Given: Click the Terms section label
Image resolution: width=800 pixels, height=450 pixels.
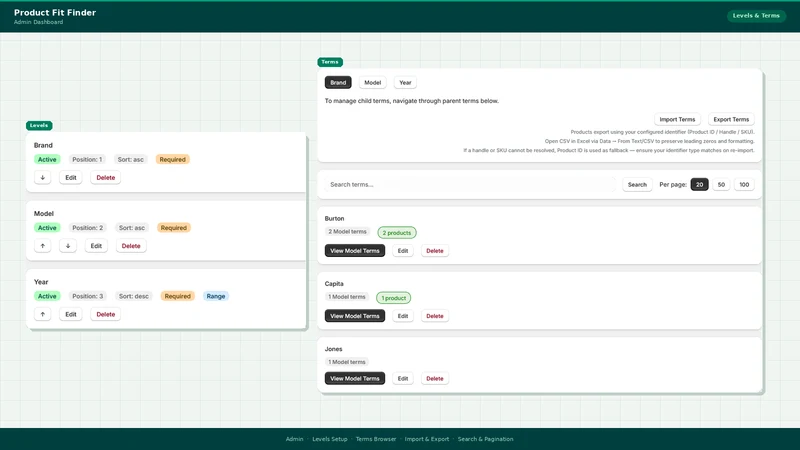Looking at the screenshot, I should (330, 62).
